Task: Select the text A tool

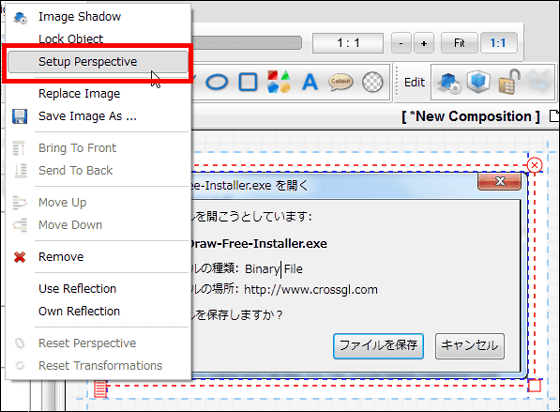Action: pyautogui.click(x=310, y=82)
